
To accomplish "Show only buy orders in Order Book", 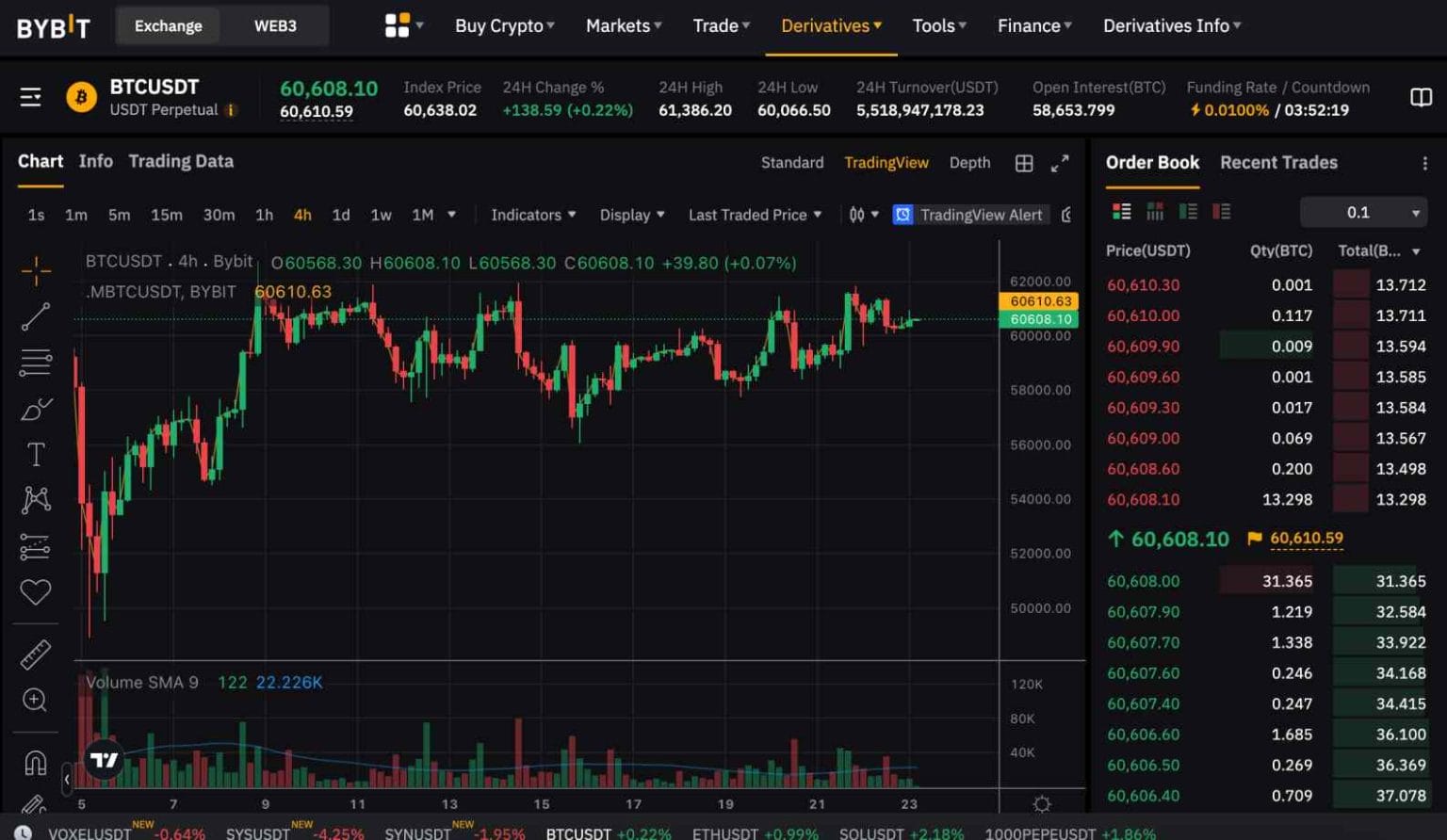I will coord(1189,212).
